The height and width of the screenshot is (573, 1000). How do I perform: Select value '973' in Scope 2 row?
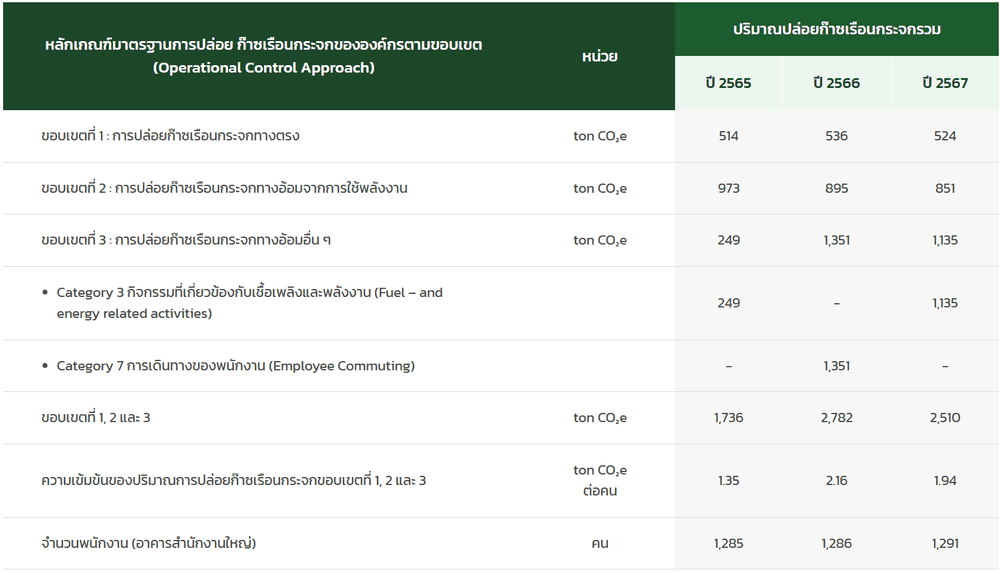coord(728,188)
